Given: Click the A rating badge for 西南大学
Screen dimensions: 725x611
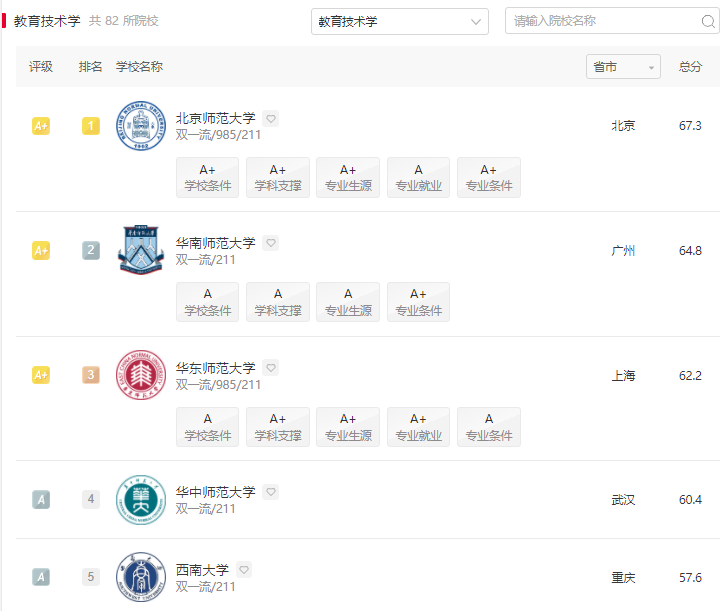Looking at the screenshot, I should (x=41, y=577).
